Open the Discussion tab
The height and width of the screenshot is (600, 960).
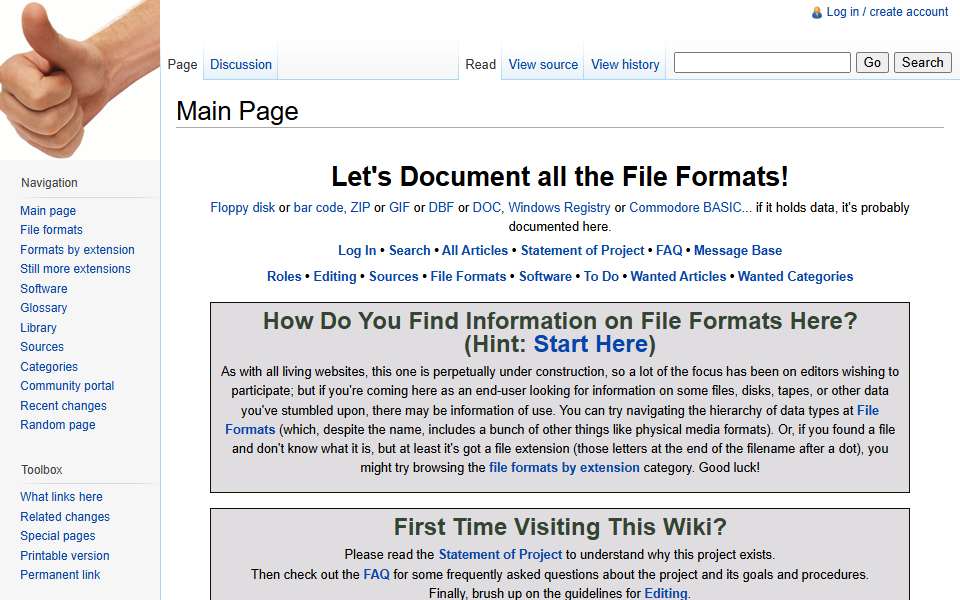pyautogui.click(x=241, y=64)
